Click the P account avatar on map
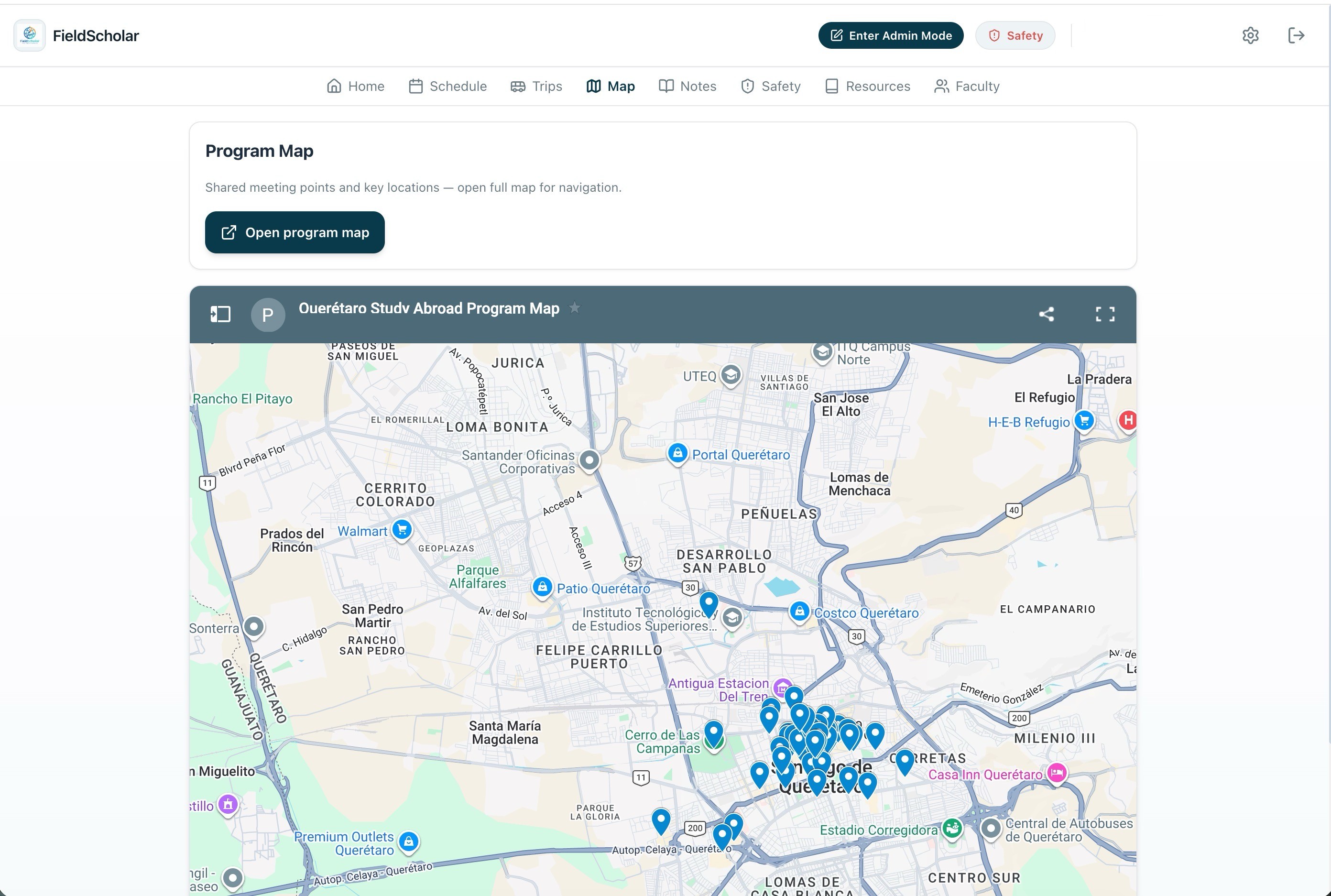 (x=267, y=314)
